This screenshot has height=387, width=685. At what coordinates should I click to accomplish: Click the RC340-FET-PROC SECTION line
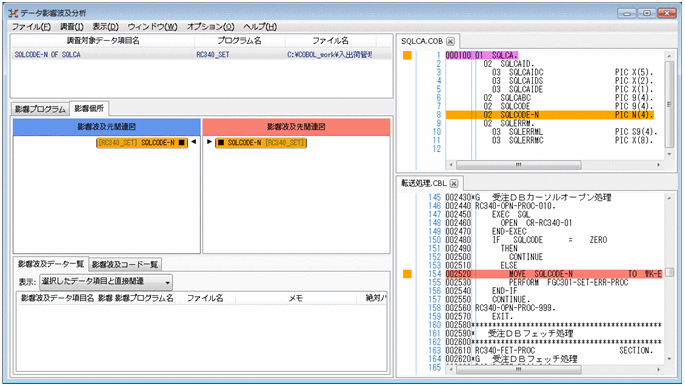point(564,351)
